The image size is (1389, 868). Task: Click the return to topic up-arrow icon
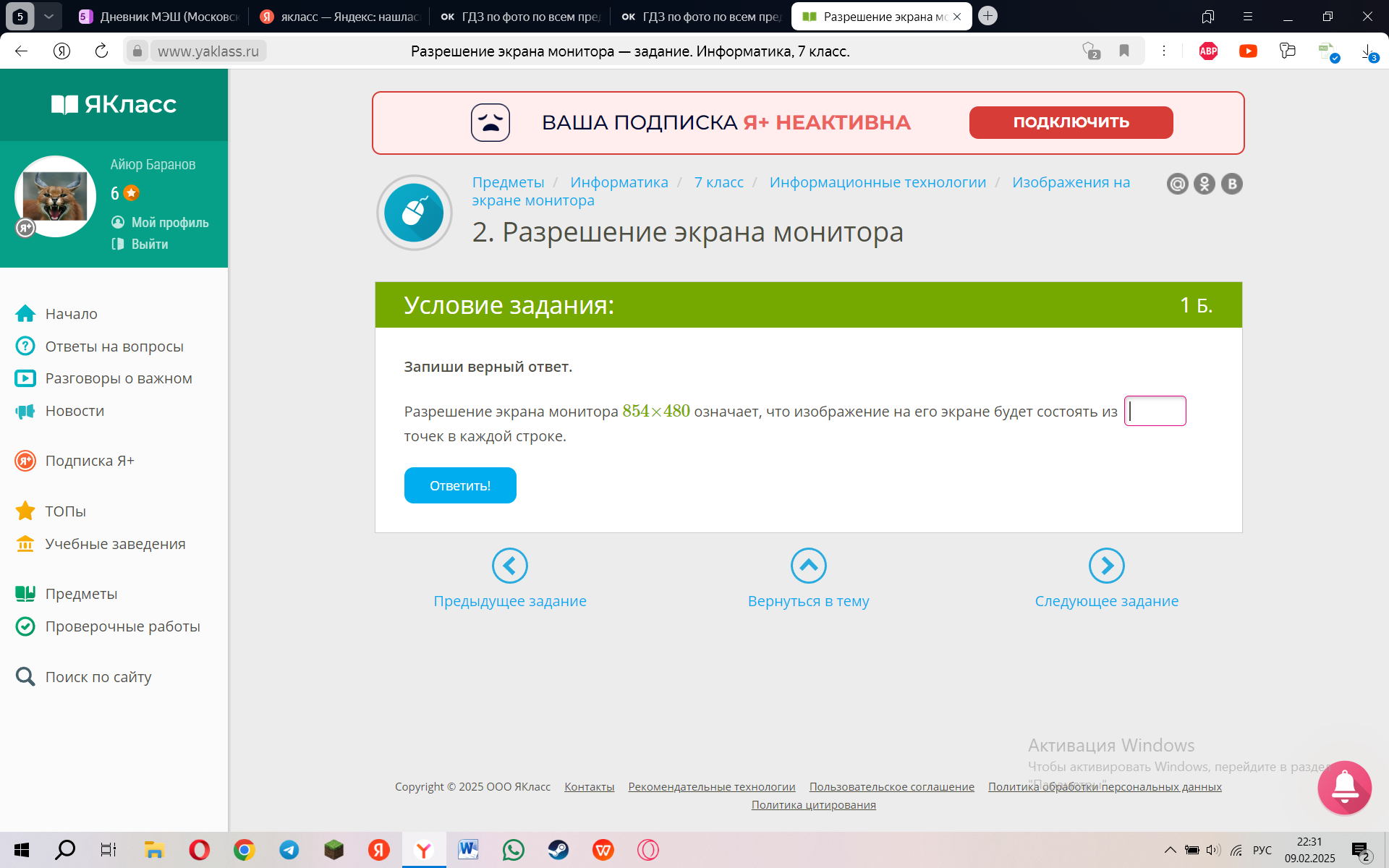tap(808, 566)
